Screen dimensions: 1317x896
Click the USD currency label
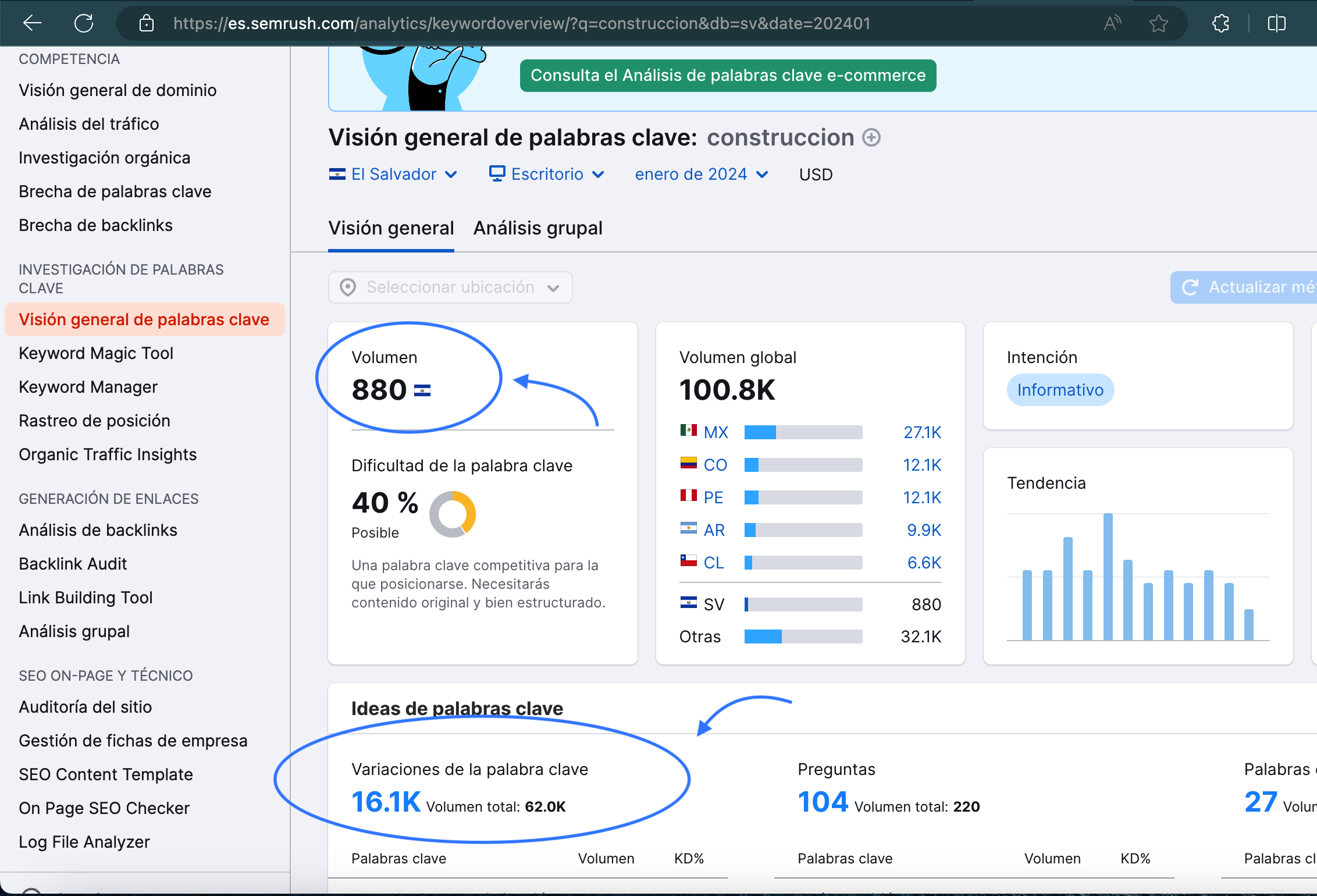click(x=816, y=175)
